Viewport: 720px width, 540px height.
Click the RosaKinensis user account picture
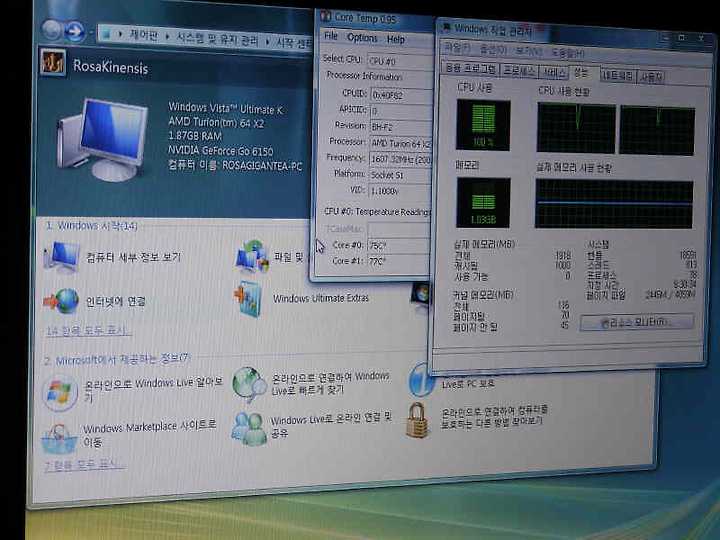(x=53, y=63)
